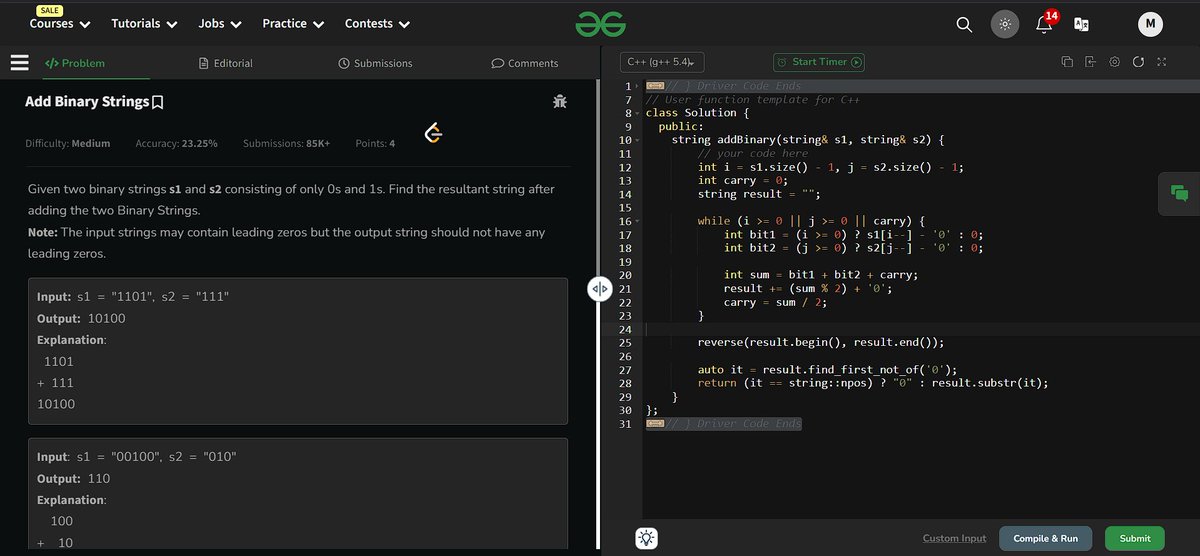Open the Tutorials dropdown menu
The height and width of the screenshot is (556, 1200).
point(145,23)
